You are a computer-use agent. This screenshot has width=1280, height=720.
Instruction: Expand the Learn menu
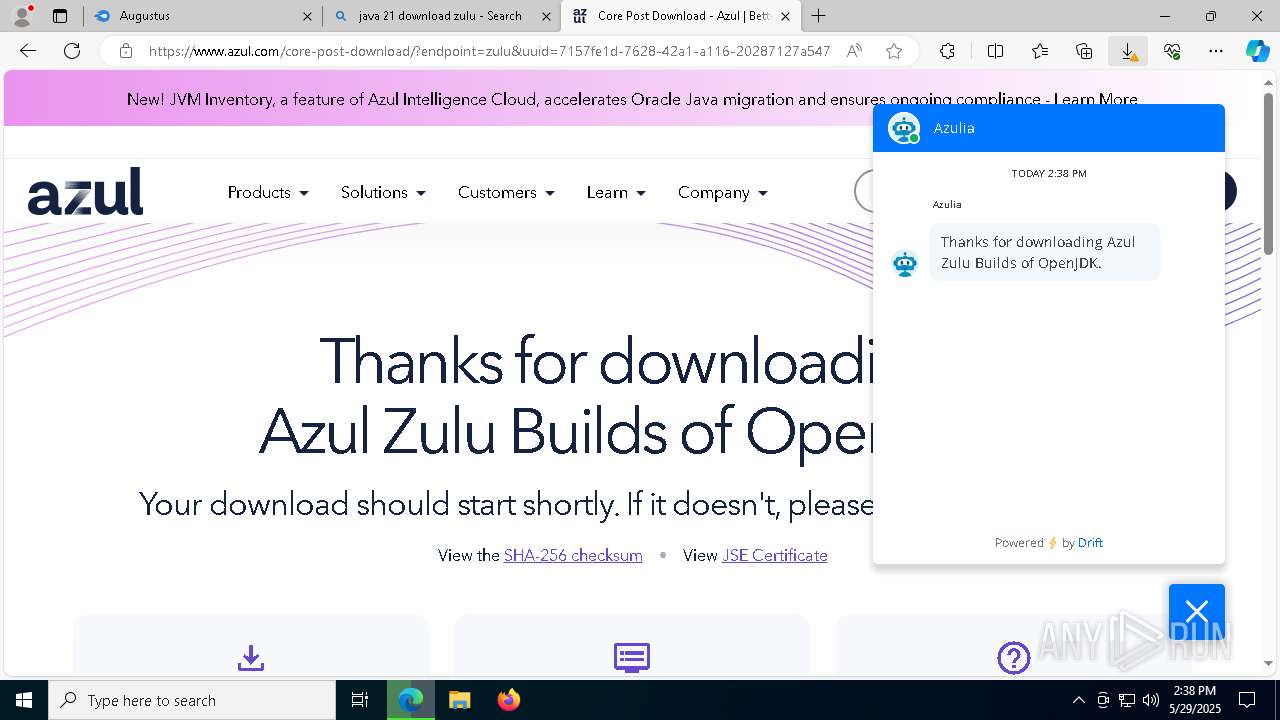coord(616,192)
